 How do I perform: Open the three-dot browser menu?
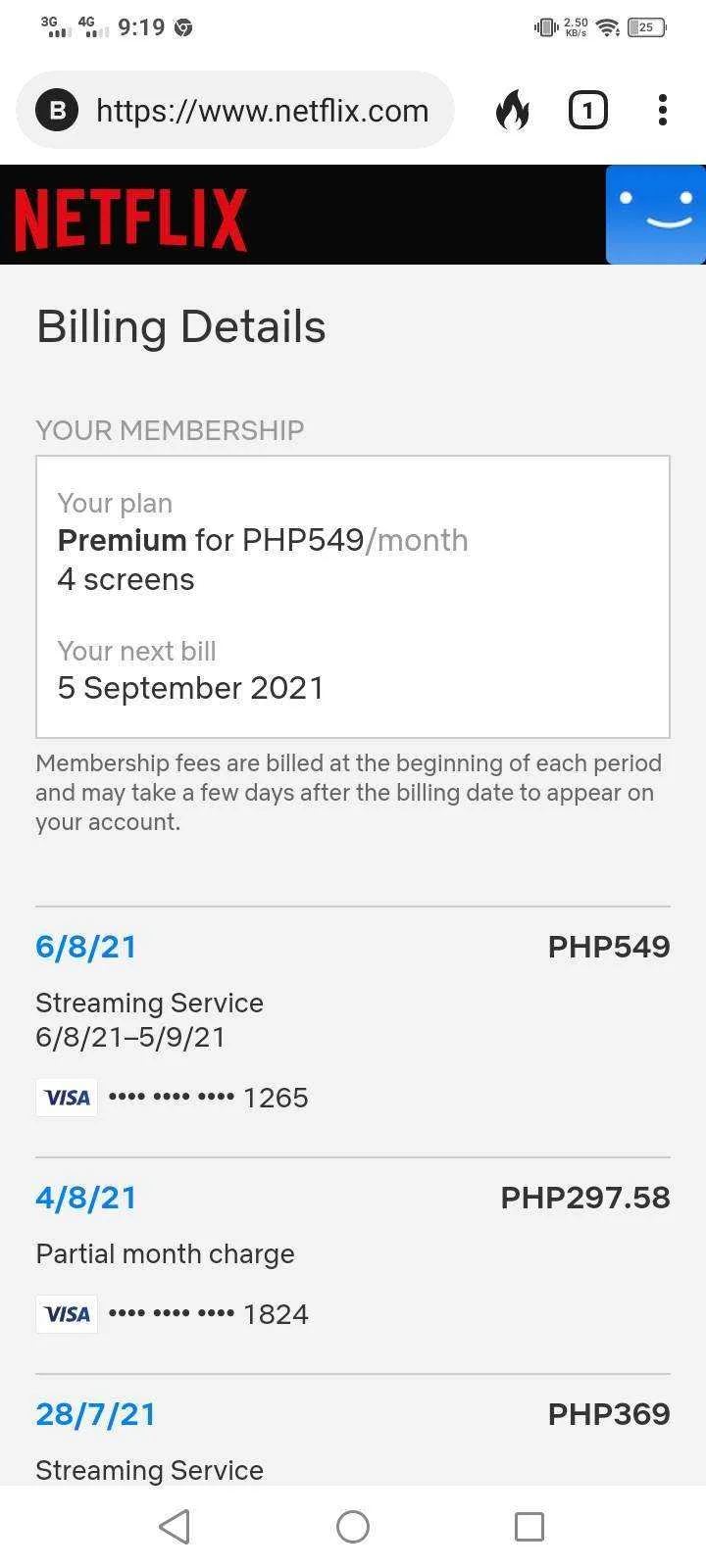click(663, 110)
